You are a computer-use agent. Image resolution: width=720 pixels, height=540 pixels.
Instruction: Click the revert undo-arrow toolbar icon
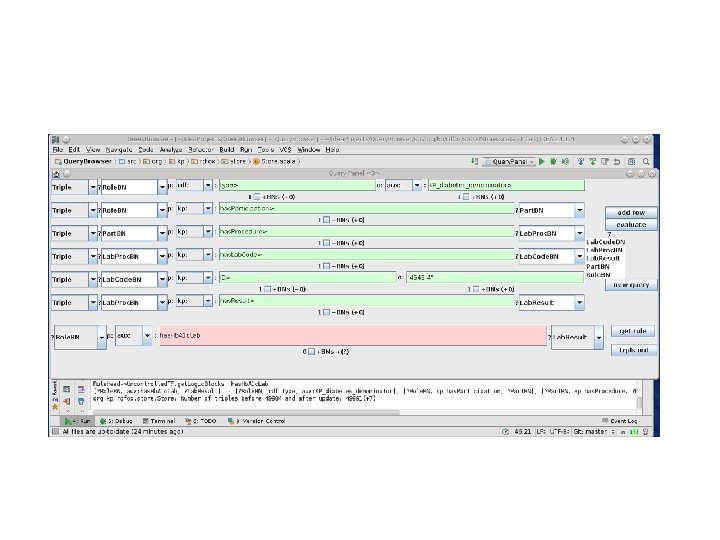click(x=617, y=162)
